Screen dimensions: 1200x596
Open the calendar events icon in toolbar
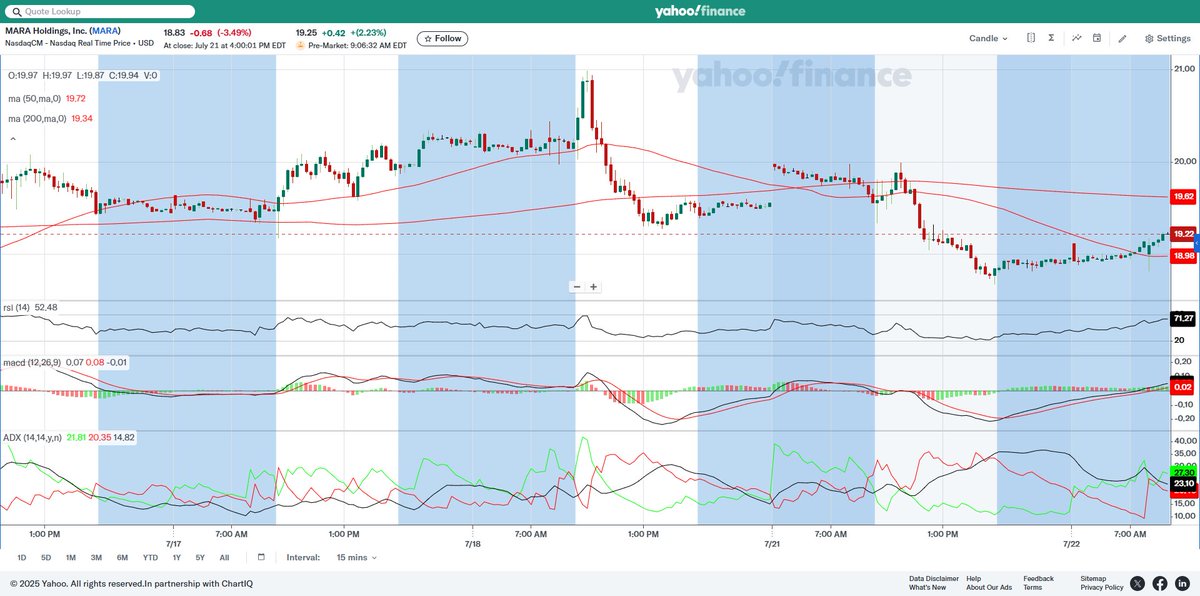click(1097, 38)
